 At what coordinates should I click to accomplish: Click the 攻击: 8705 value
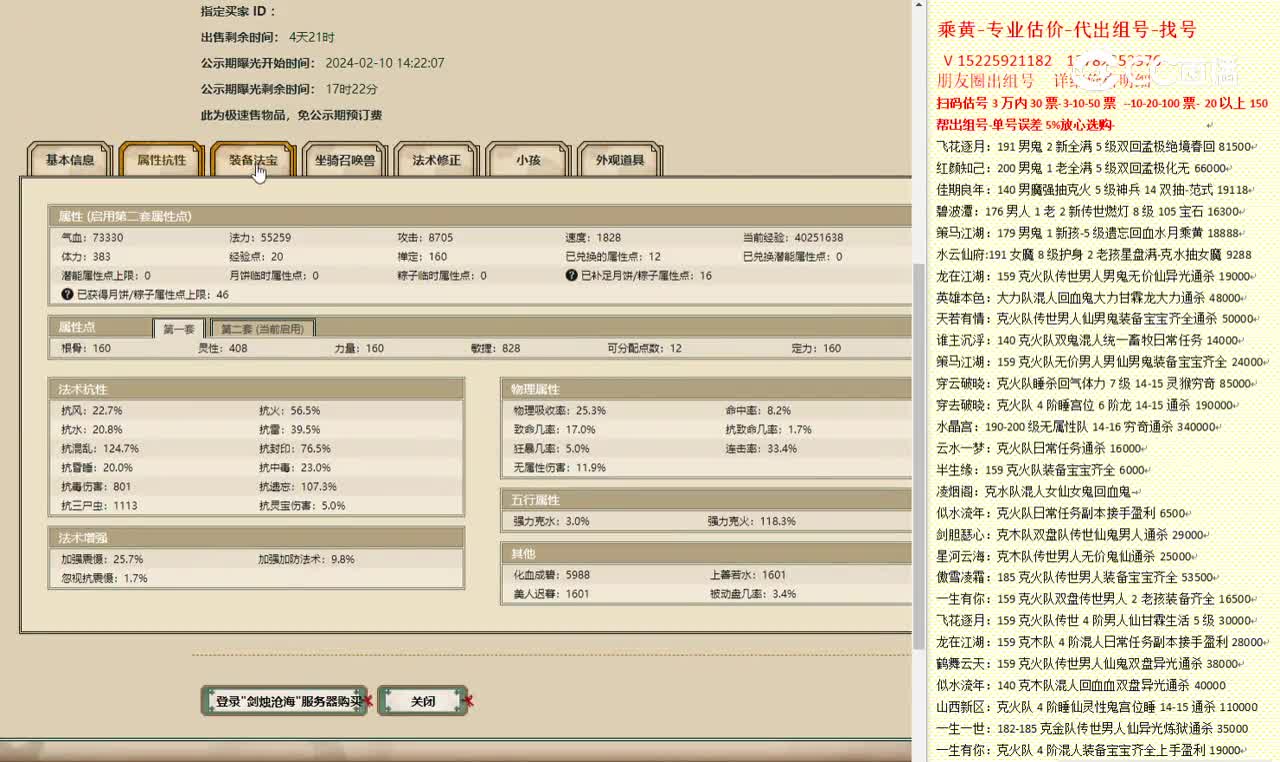point(425,238)
